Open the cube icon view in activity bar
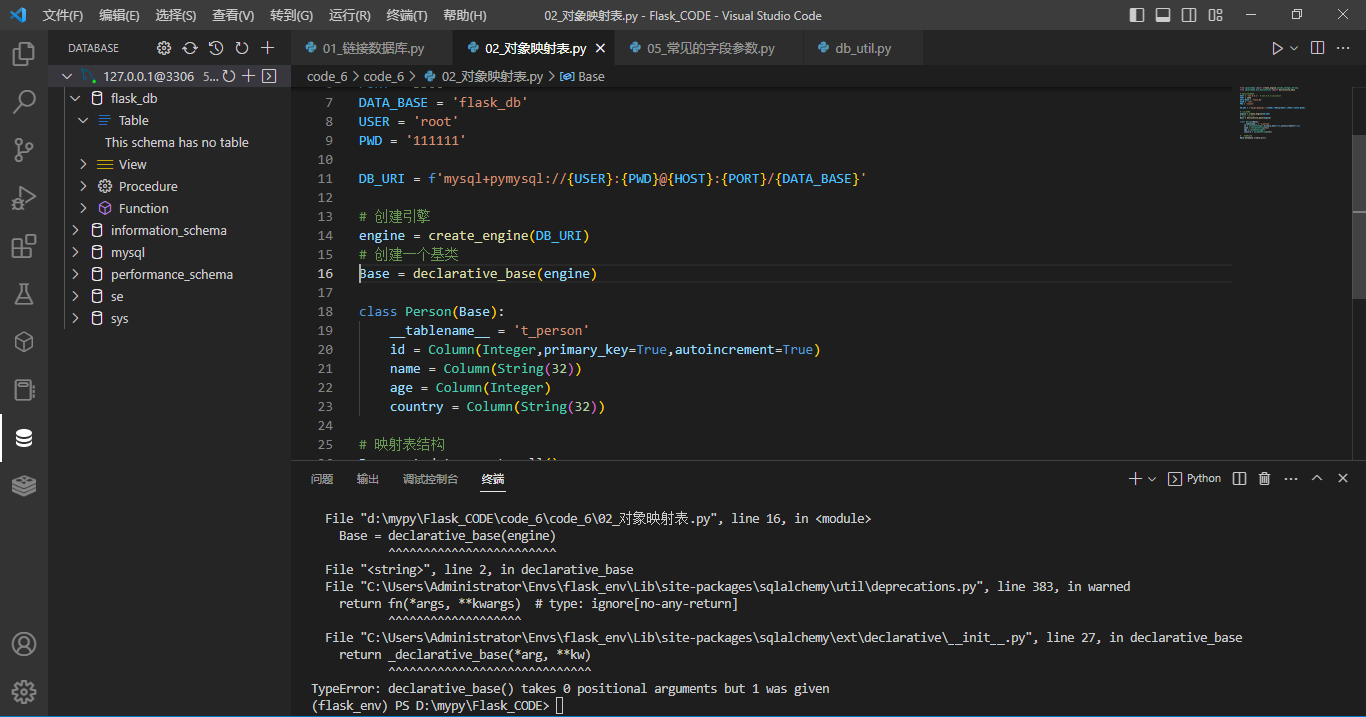Image resolution: width=1366 pixels, height=717 pixels. (24, 342)
